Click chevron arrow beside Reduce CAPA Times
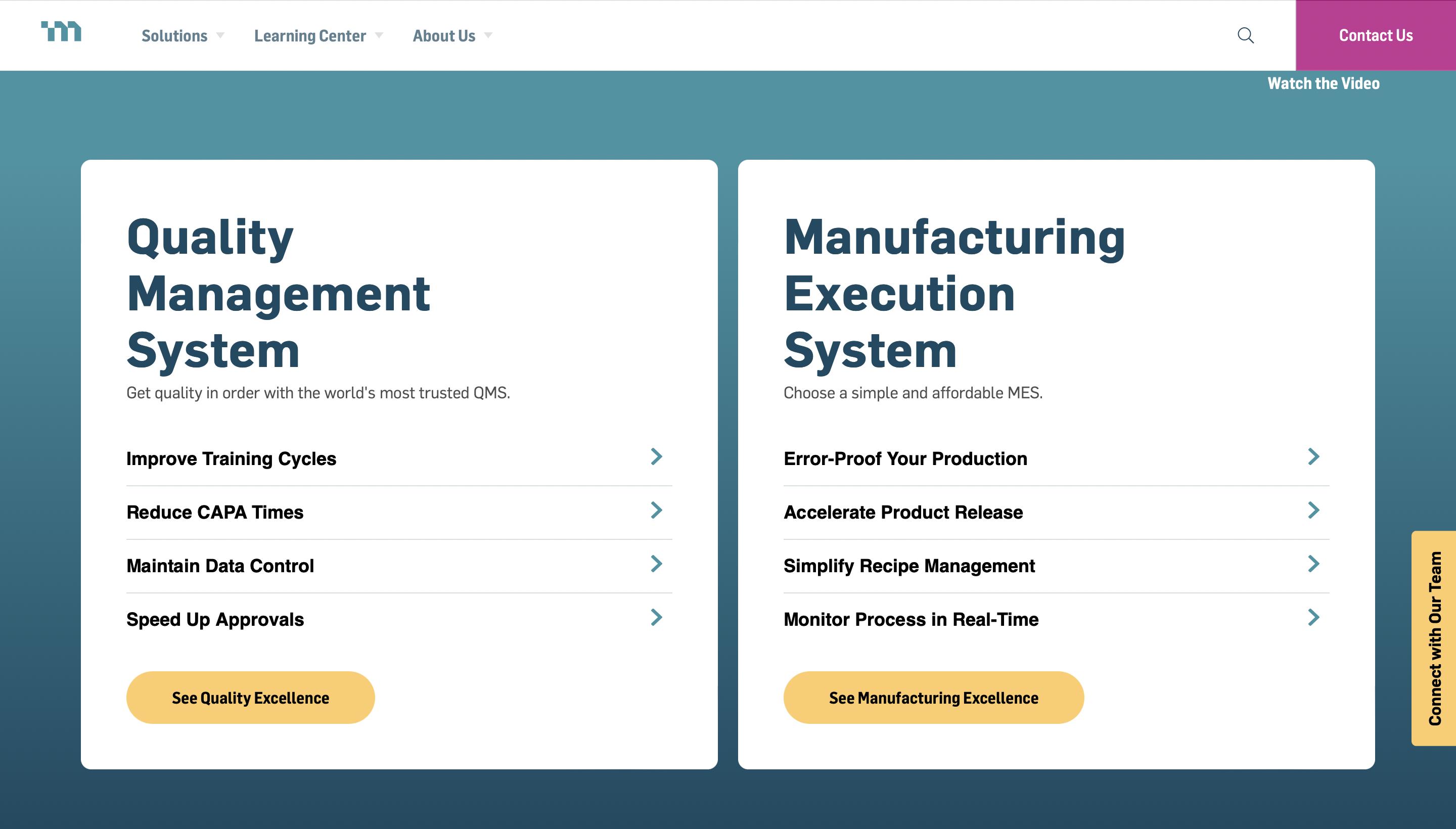1456x829 pixels. 657,510
